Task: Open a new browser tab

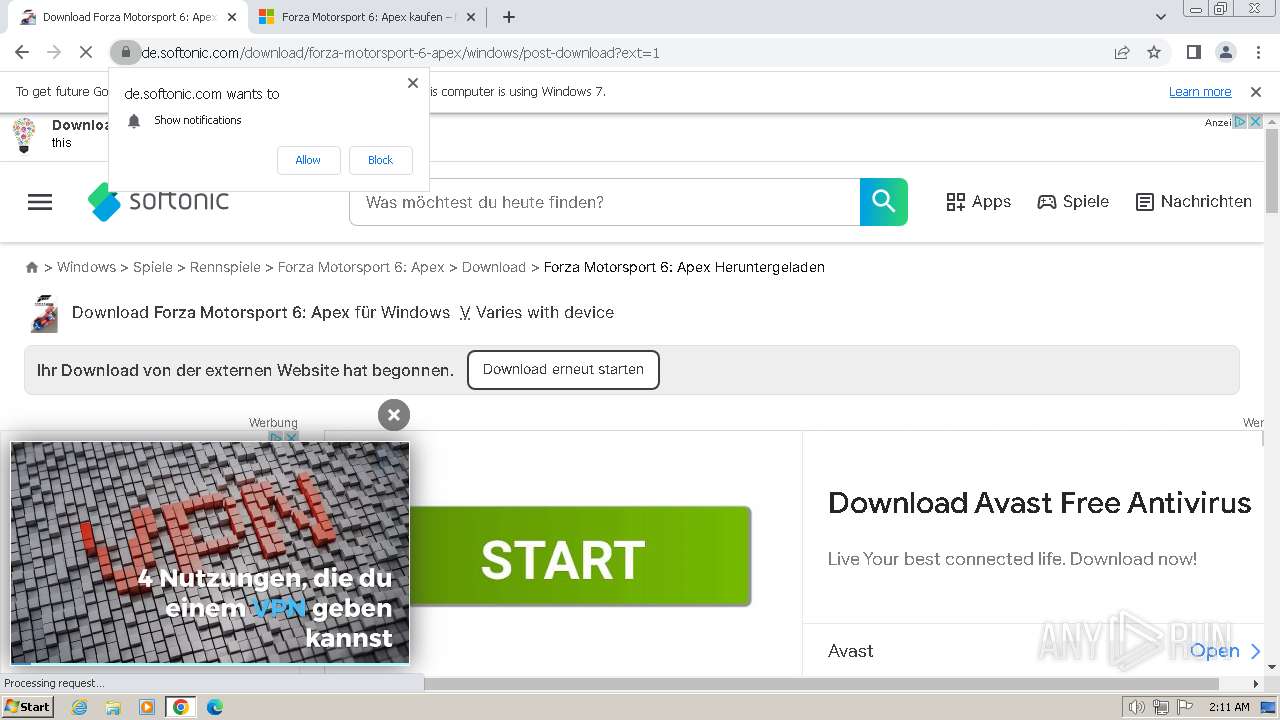Action: 509,17
